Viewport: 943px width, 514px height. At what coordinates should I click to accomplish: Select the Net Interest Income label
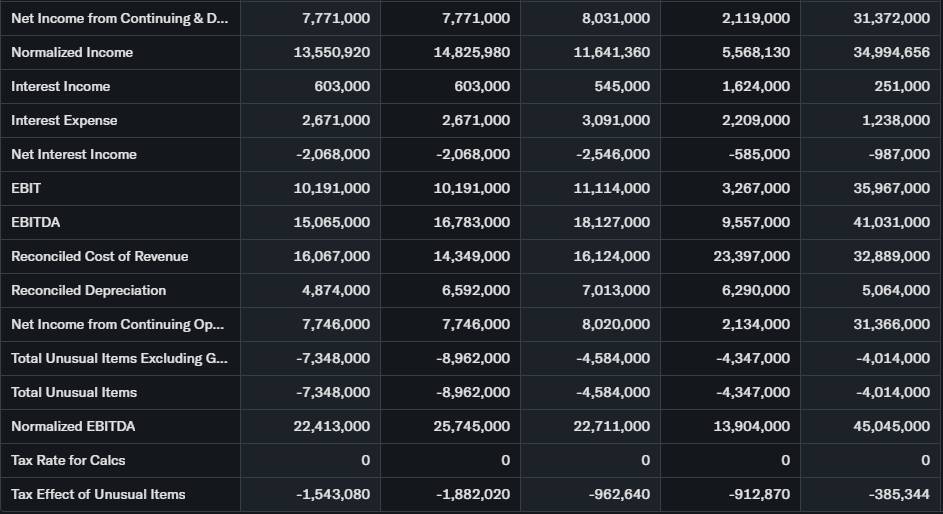pyautogui.click(x=74, y=154)
